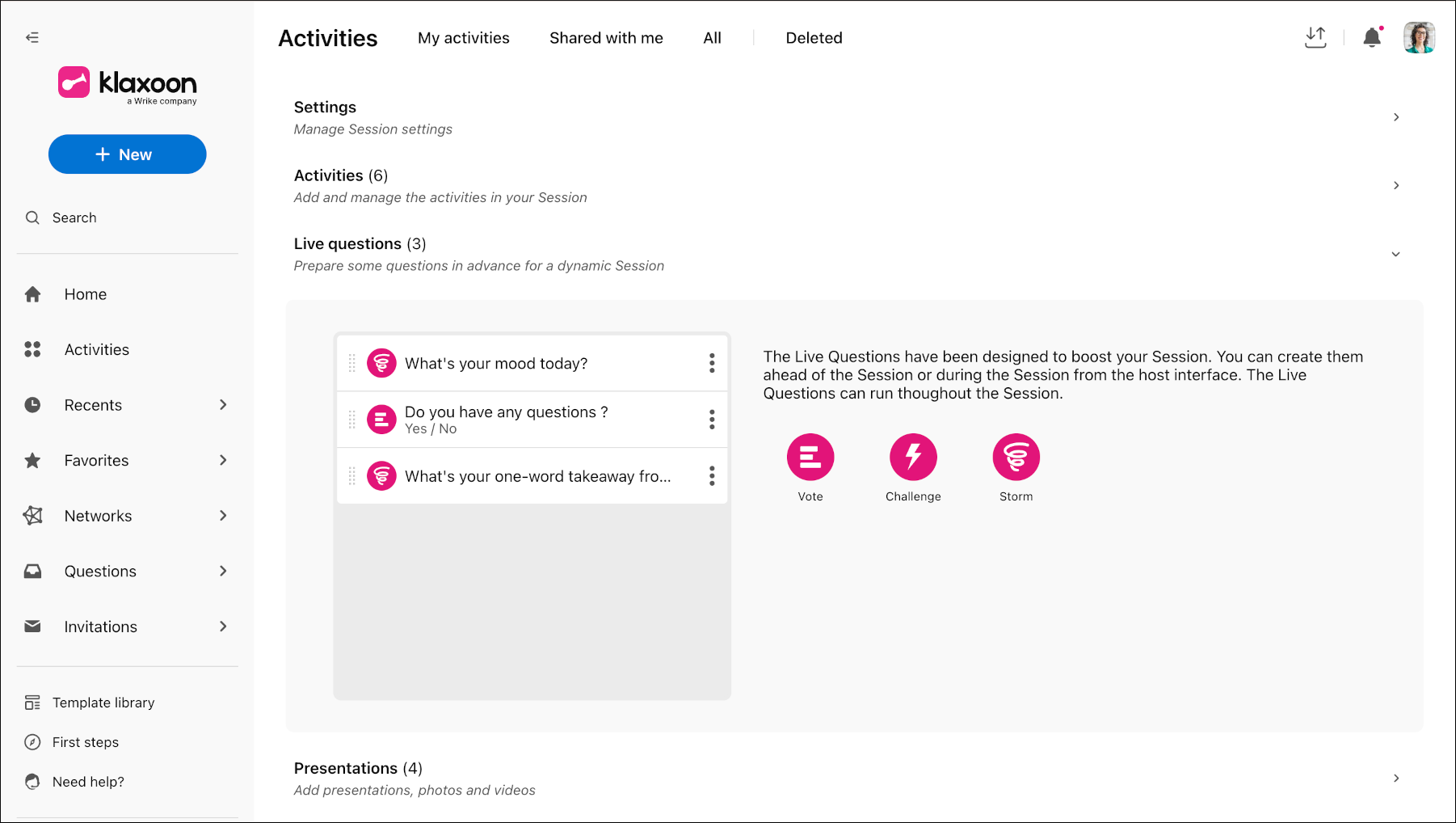Expand the Presentations section
The image size is (1456, 823).
[1396, 778]
